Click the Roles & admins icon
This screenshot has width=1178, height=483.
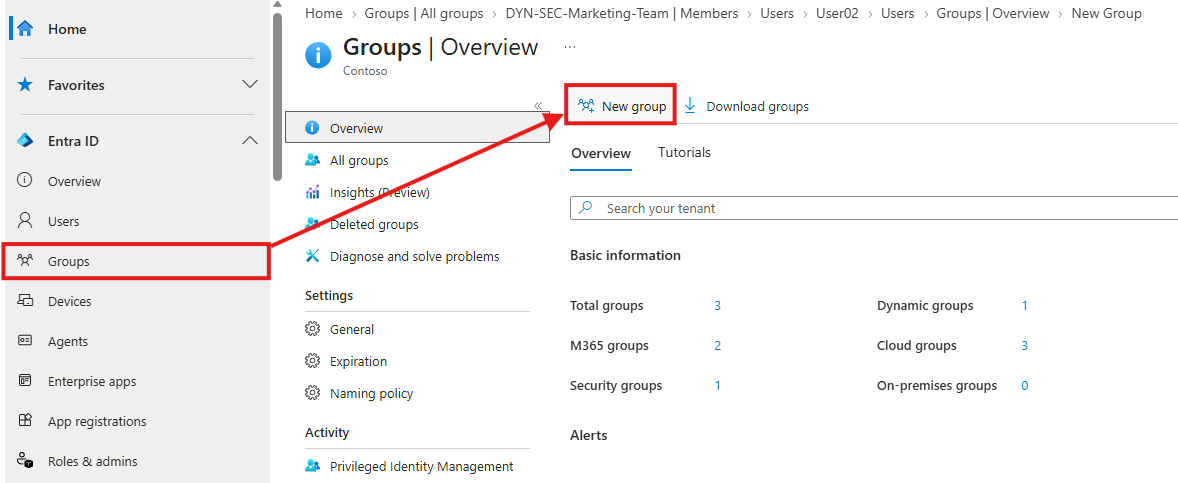[25, 460]
